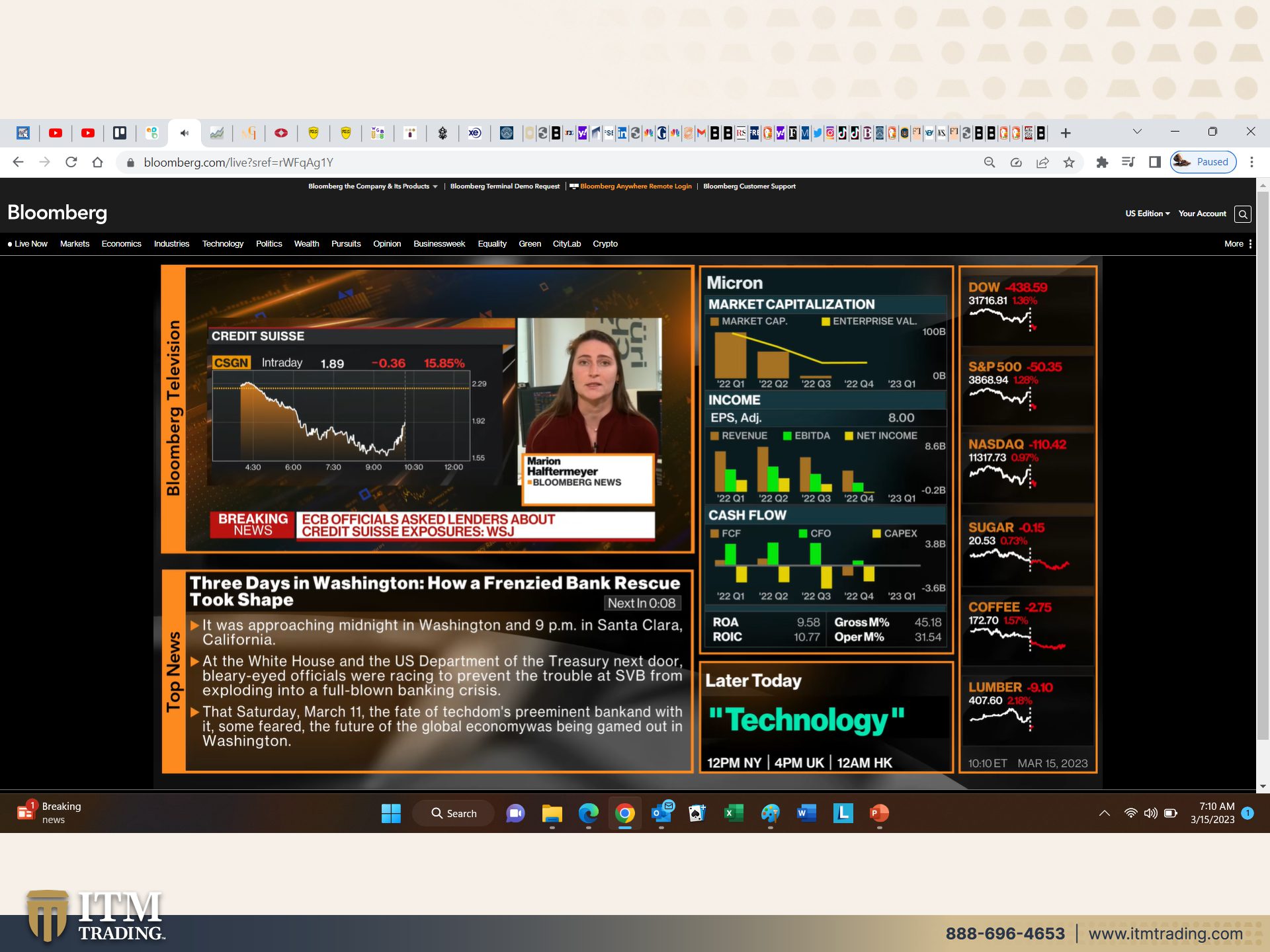Open Excel from the taskbar

[x=734, y=813]
